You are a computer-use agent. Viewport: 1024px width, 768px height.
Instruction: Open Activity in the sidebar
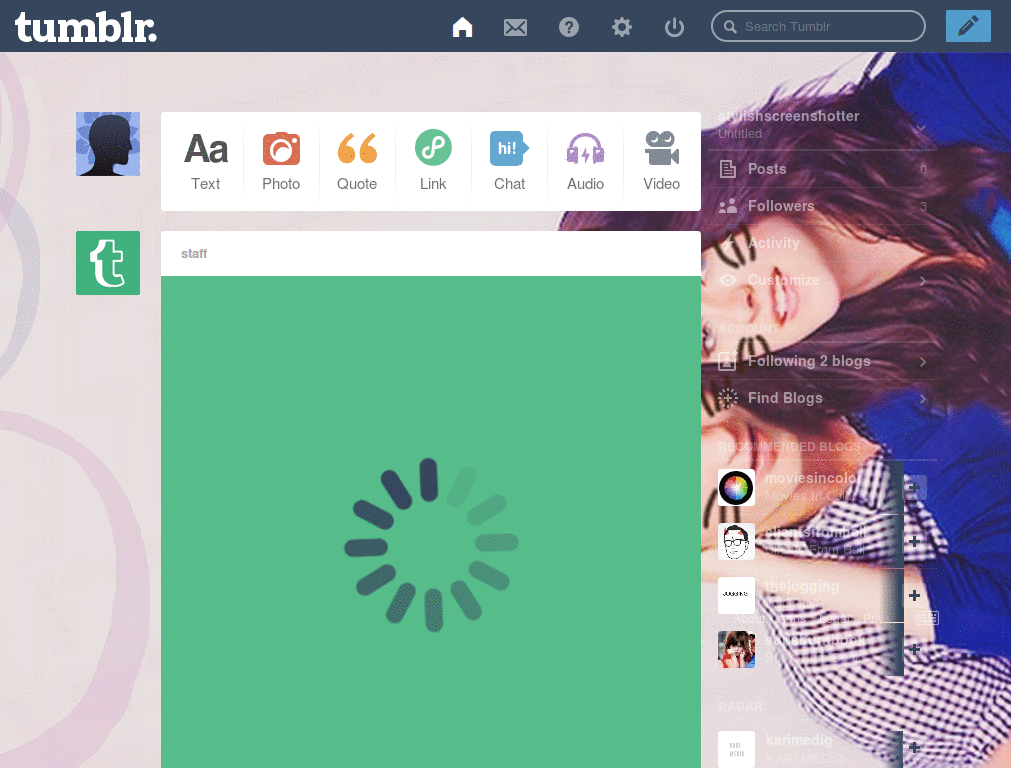coord(823,243)
